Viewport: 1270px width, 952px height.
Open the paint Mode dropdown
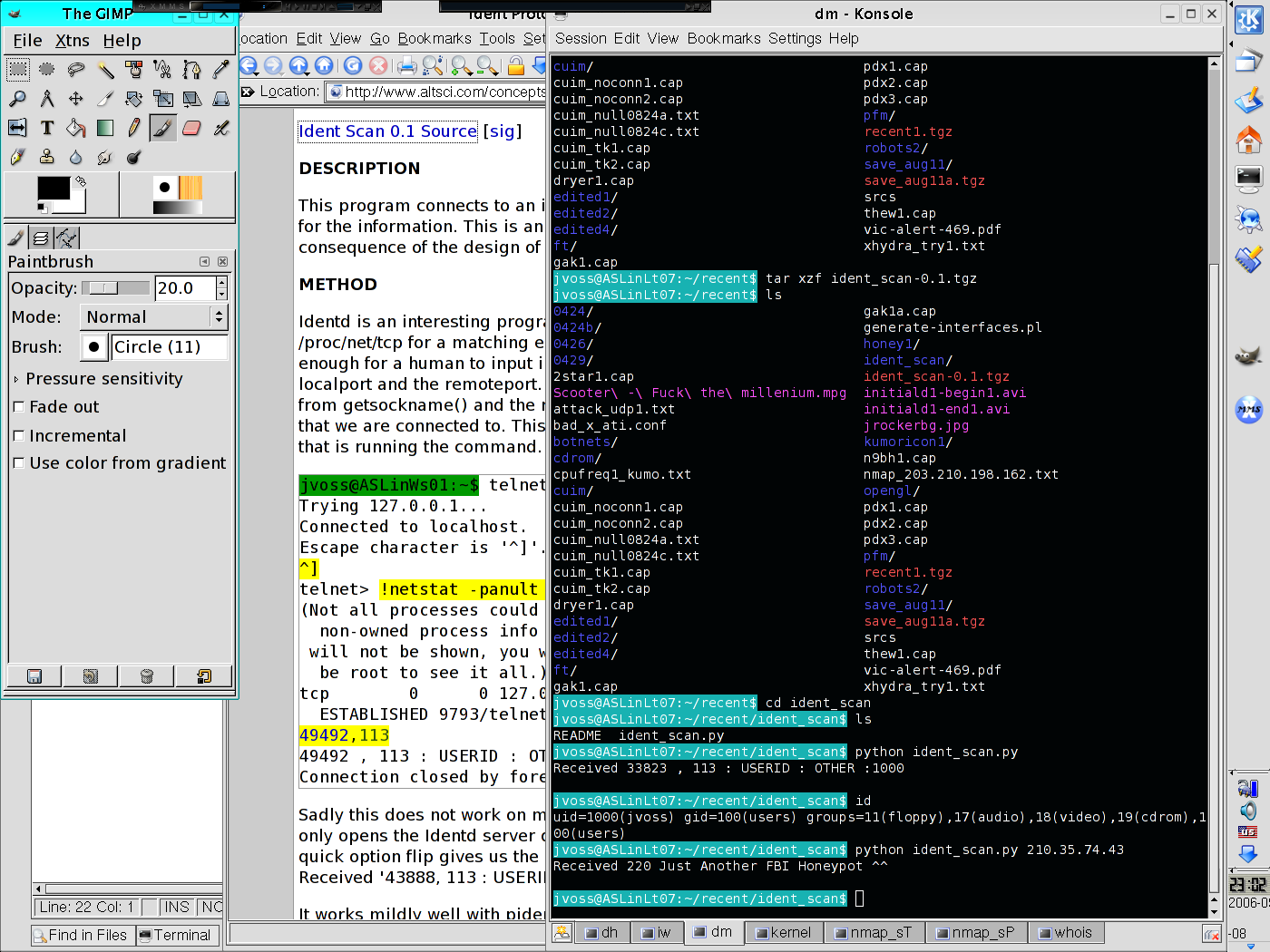pos(153,317)
